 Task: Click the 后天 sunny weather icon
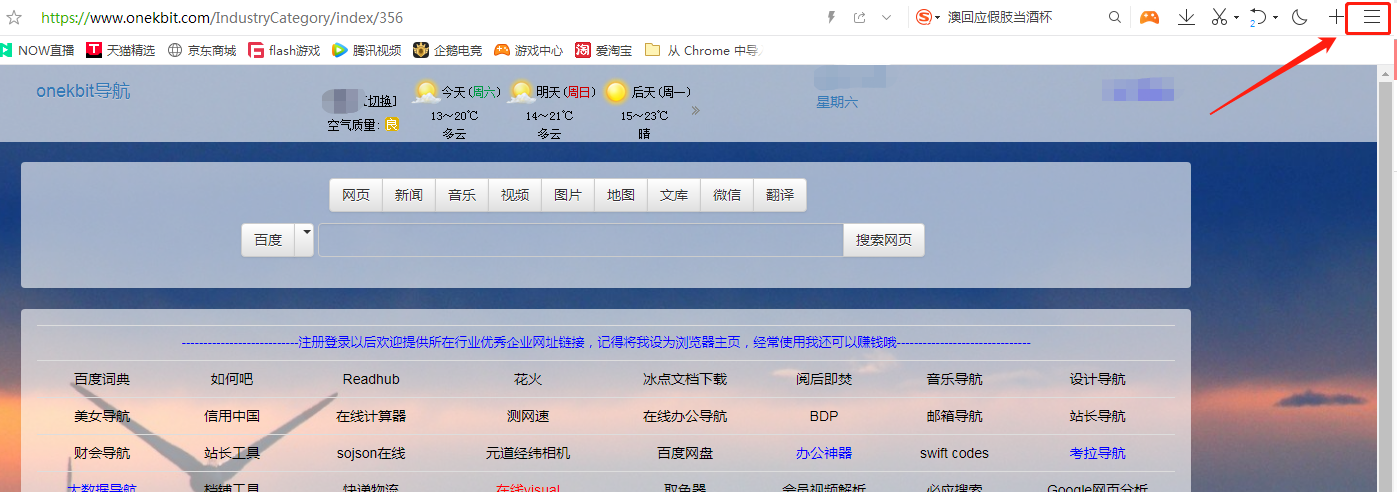coord(616,92)
